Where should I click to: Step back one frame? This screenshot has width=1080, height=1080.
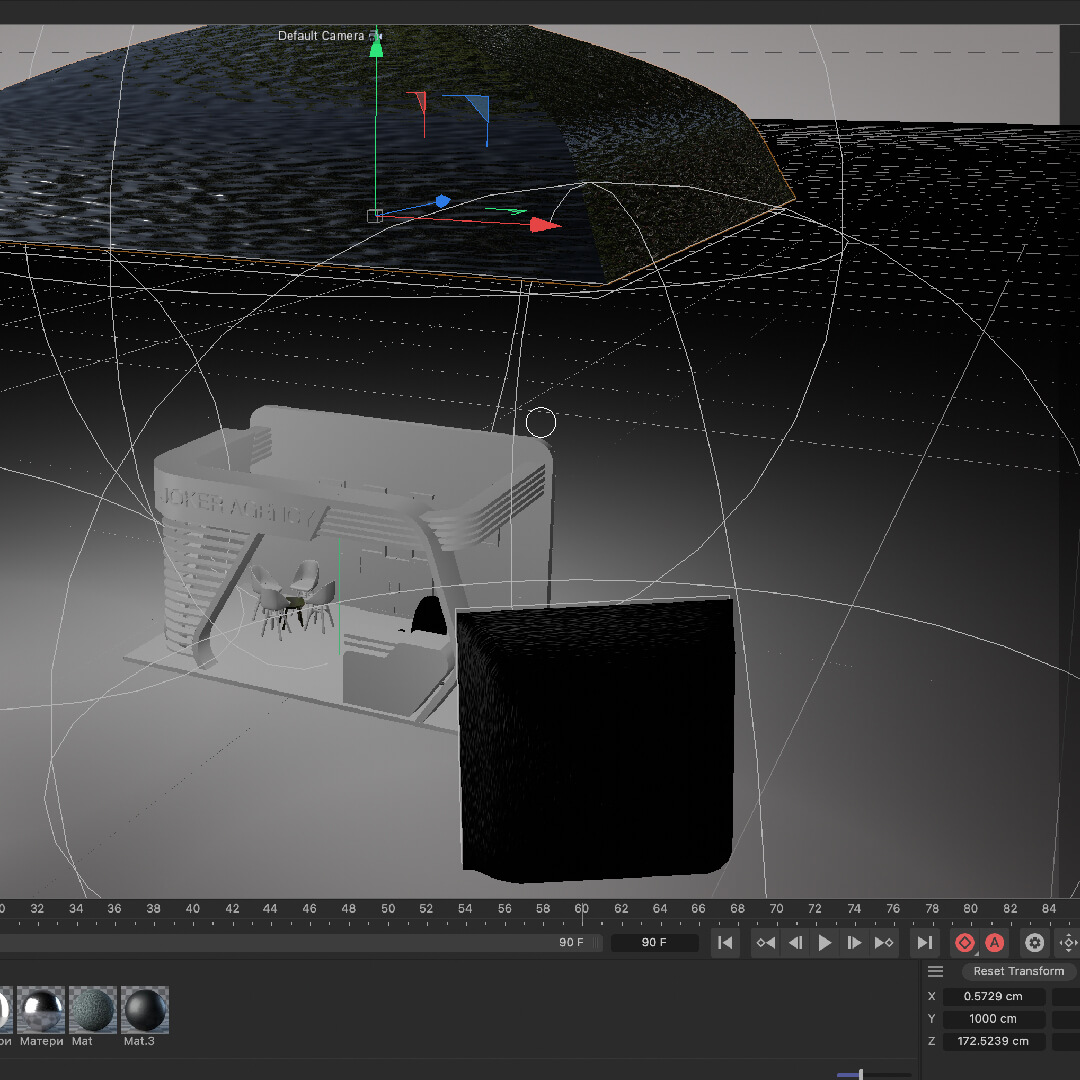[x=796, y=942]
